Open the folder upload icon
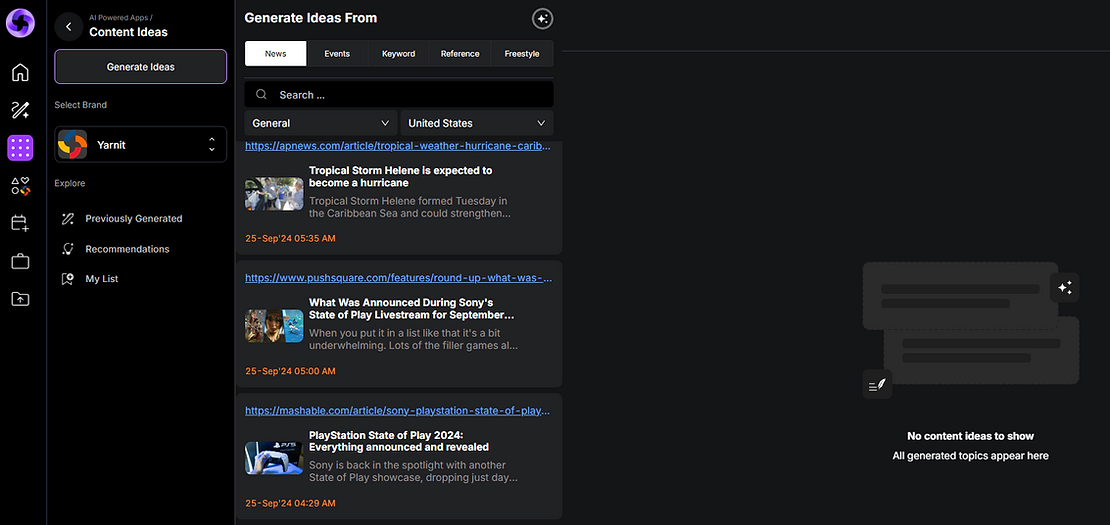Viewport: 1110px width, 525px height. click(20, 299)
